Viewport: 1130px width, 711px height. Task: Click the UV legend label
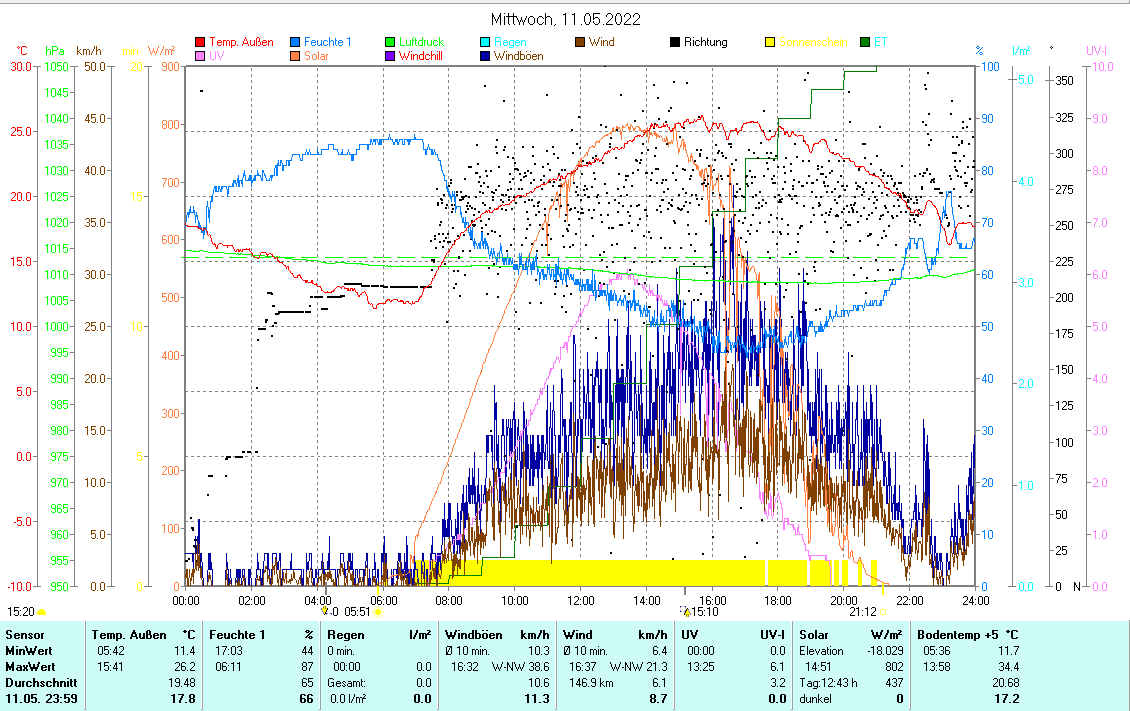click(215, 56)
